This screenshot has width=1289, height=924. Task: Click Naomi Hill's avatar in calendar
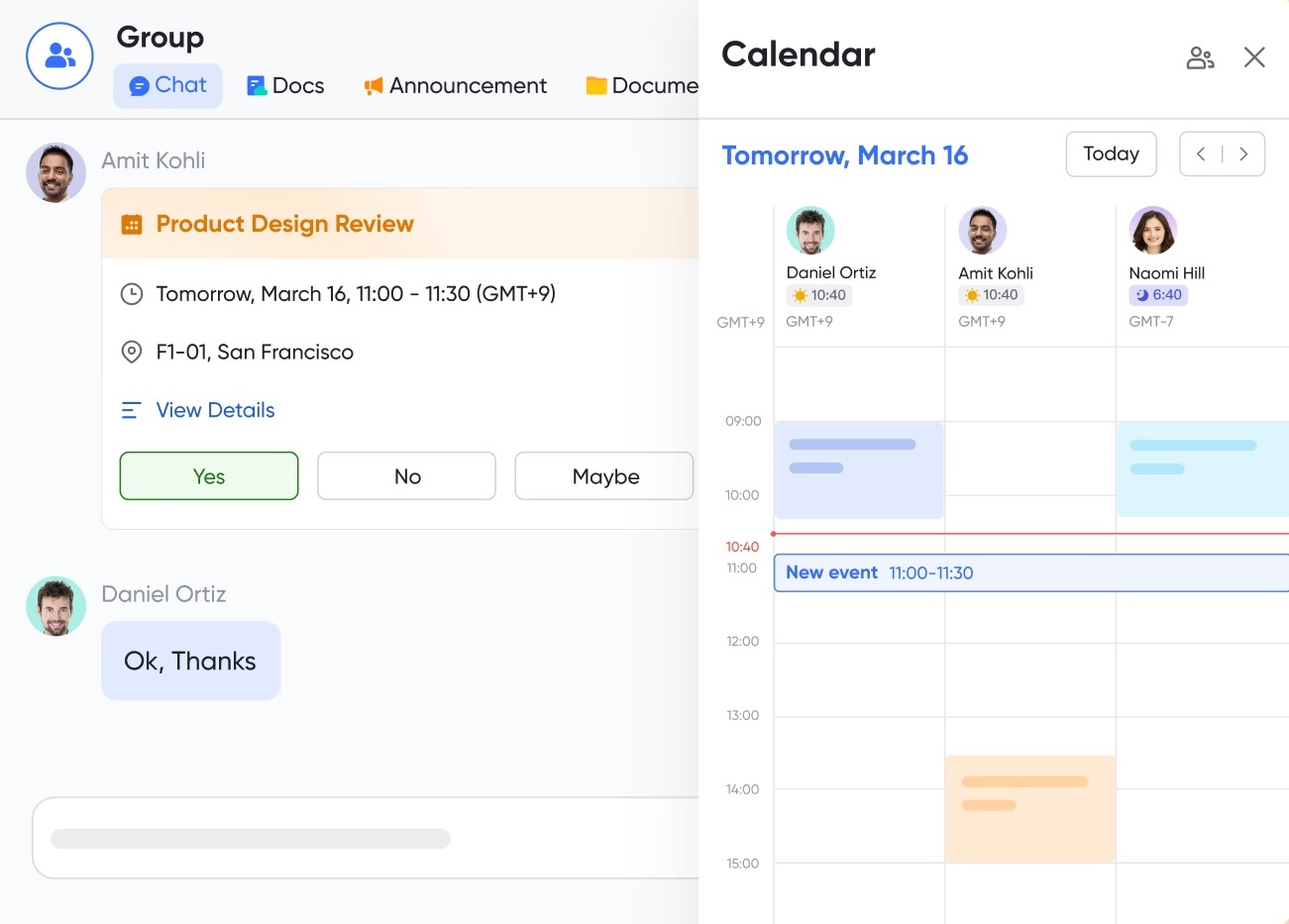(1152, 231)
